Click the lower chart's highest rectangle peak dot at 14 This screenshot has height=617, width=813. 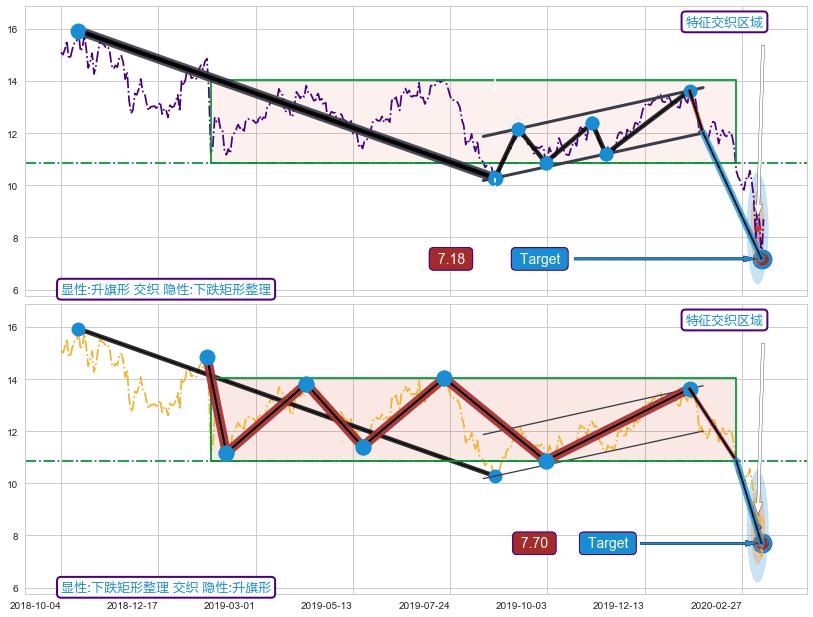coord(444,378)
